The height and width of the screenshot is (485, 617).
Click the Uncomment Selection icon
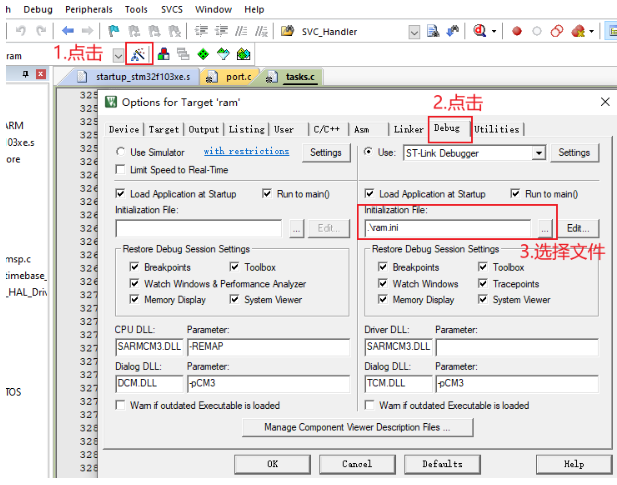(261, 31)
